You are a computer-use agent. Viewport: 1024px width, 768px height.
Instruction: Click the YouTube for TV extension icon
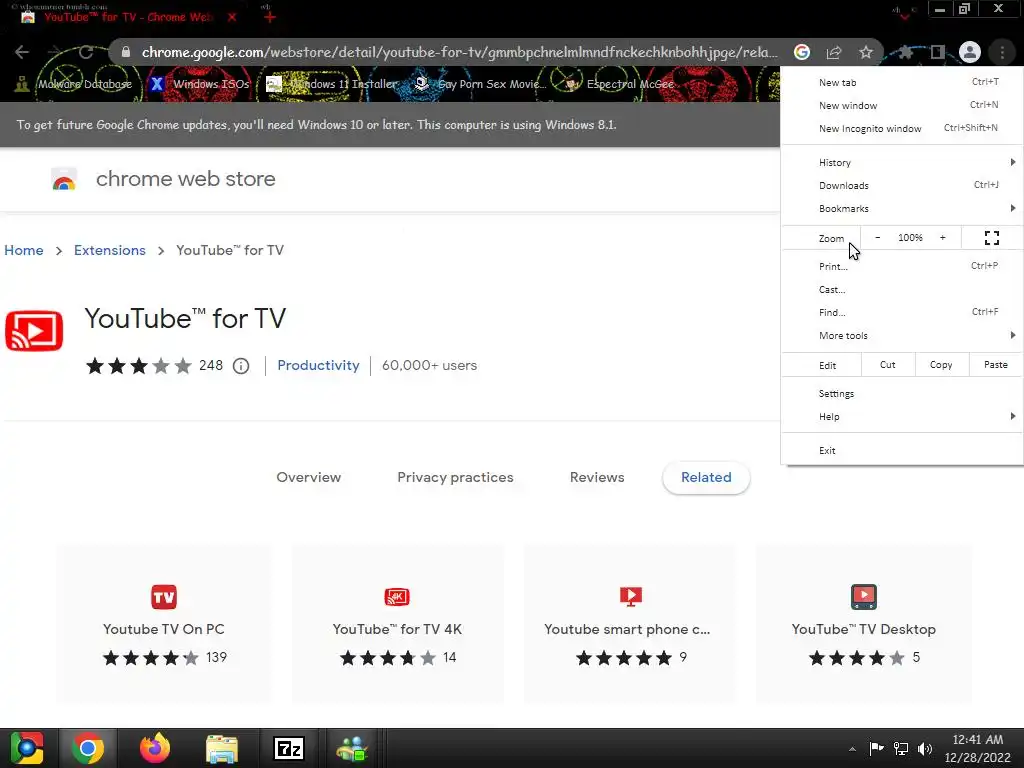click(x=34, y=331)
